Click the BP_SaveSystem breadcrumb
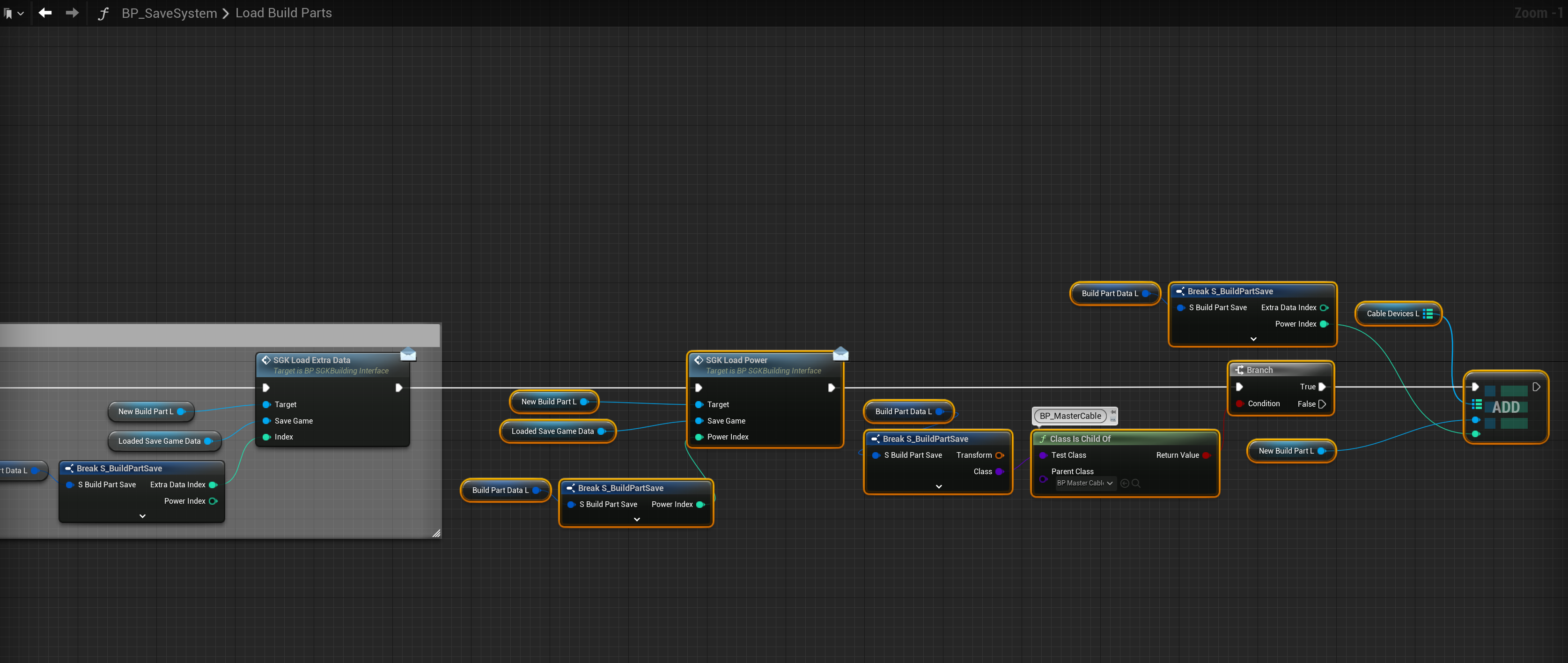The image size is (1568, 663). pos(169,13)
